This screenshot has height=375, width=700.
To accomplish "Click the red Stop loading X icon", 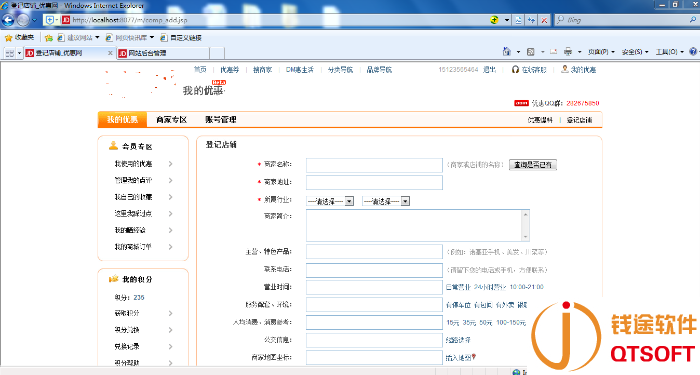I will 544,20.
